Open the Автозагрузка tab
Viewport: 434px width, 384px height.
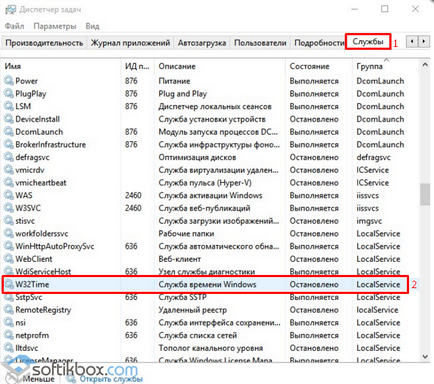202,43
